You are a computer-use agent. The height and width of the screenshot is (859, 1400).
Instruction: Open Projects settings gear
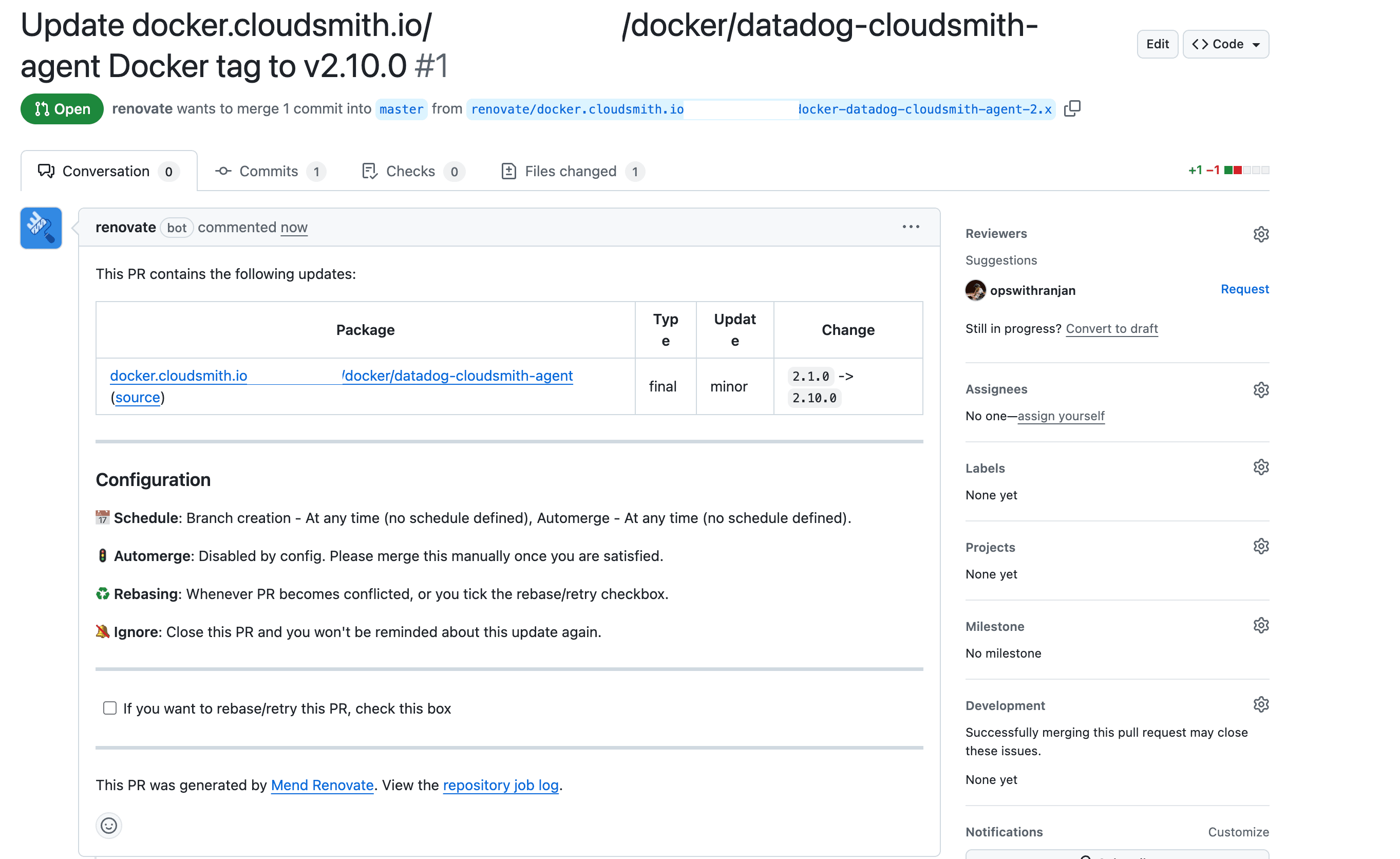pyautogui.click(x=1260, y=546)
